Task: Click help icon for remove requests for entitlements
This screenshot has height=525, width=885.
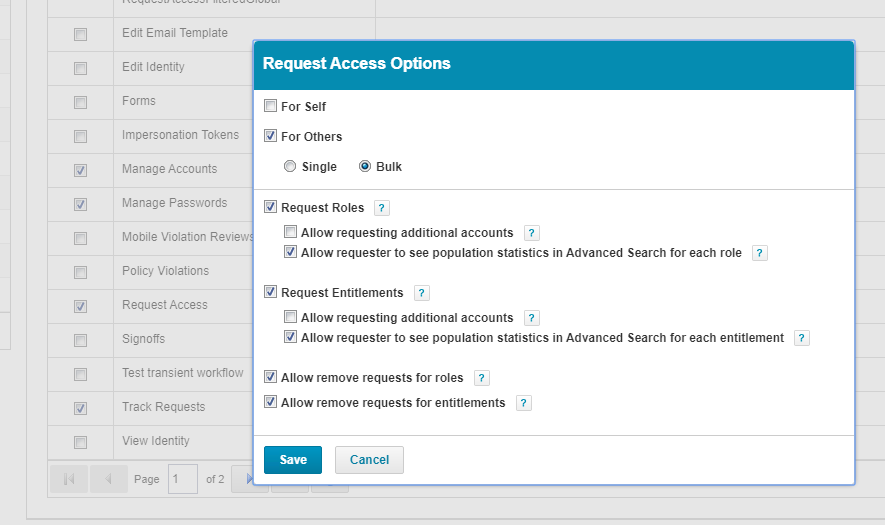Action: [x=523, y=403]
